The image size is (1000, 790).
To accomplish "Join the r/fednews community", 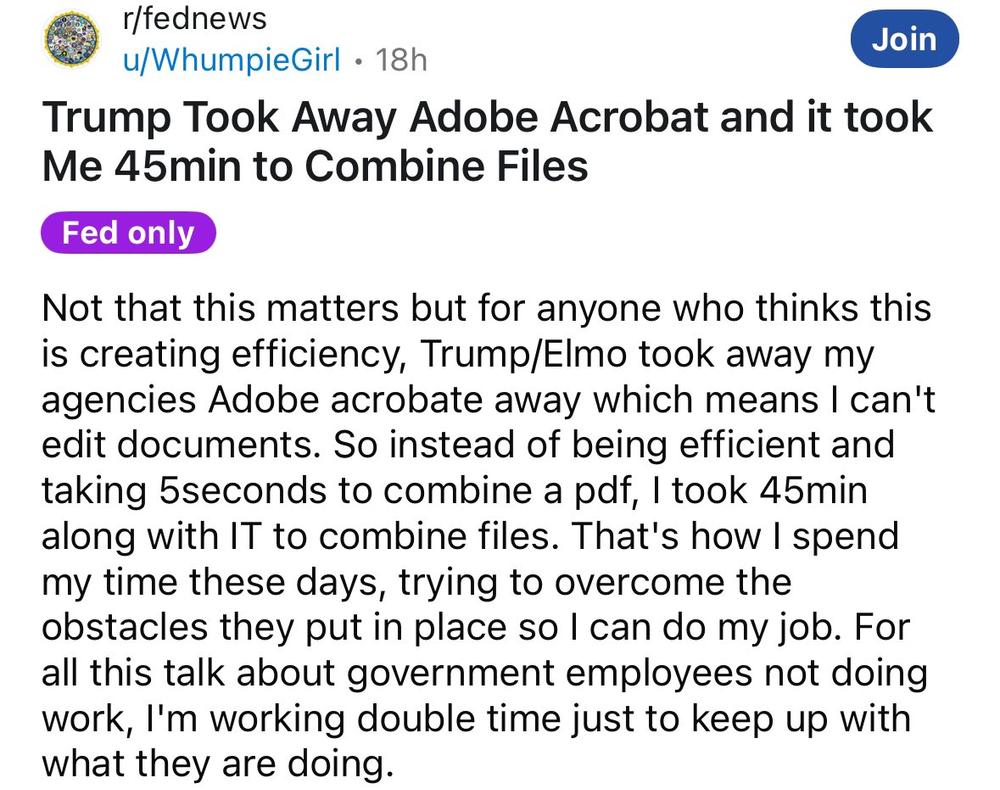I will coord(904,40).
